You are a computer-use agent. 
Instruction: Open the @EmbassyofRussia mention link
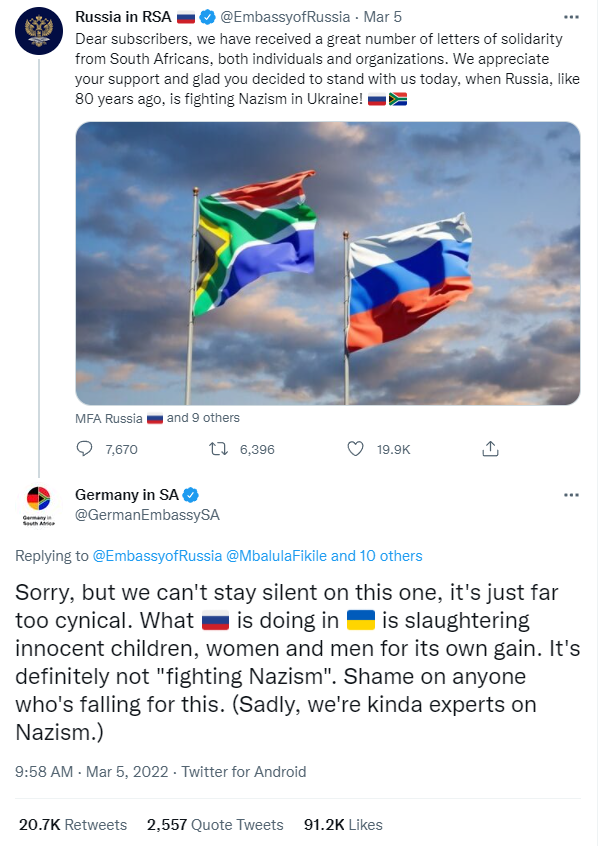pyautogui.click(x=157, y=556)
